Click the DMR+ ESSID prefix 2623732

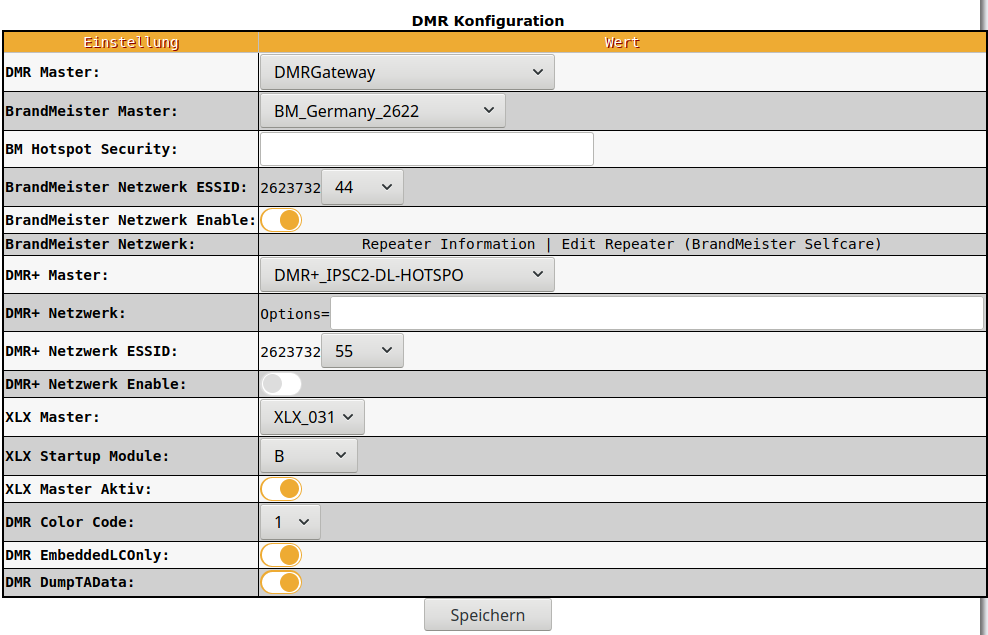[290, 352]
